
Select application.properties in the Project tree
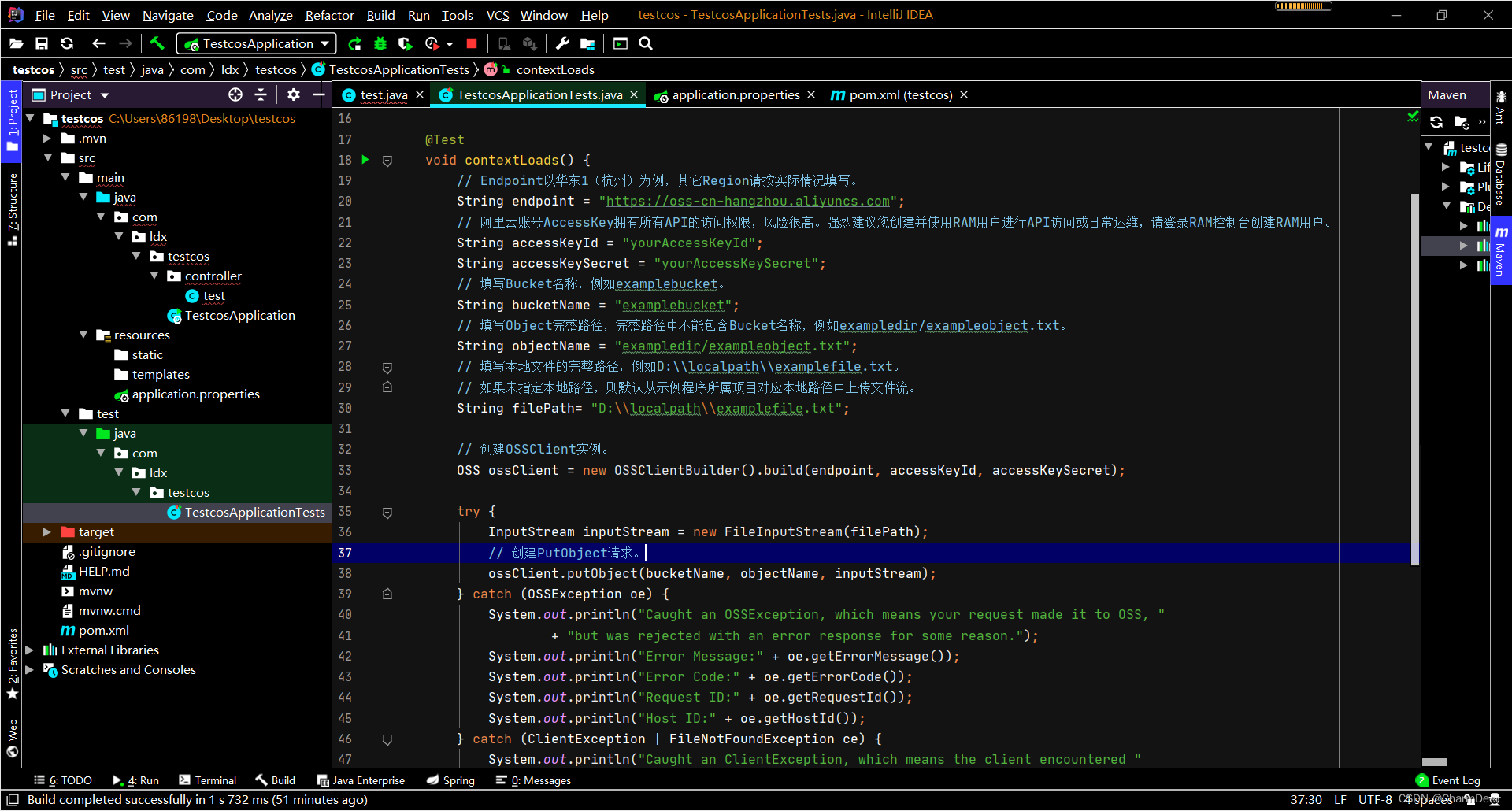[195, 394]
